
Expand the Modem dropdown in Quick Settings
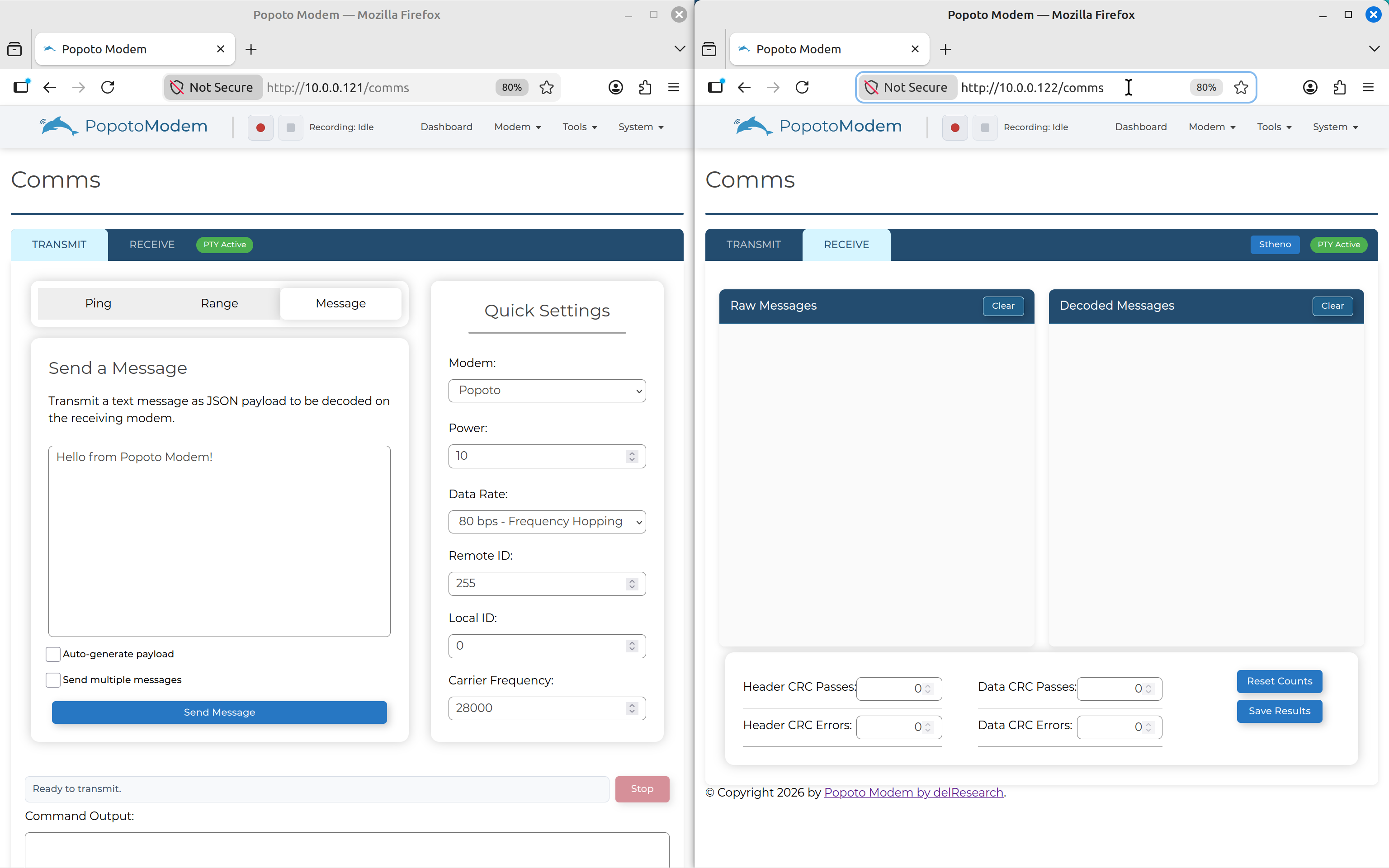(x=547, y=390)
